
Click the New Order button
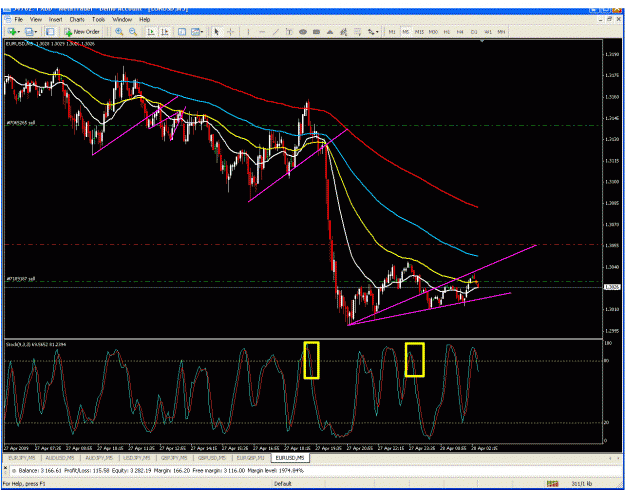(82, 32)
